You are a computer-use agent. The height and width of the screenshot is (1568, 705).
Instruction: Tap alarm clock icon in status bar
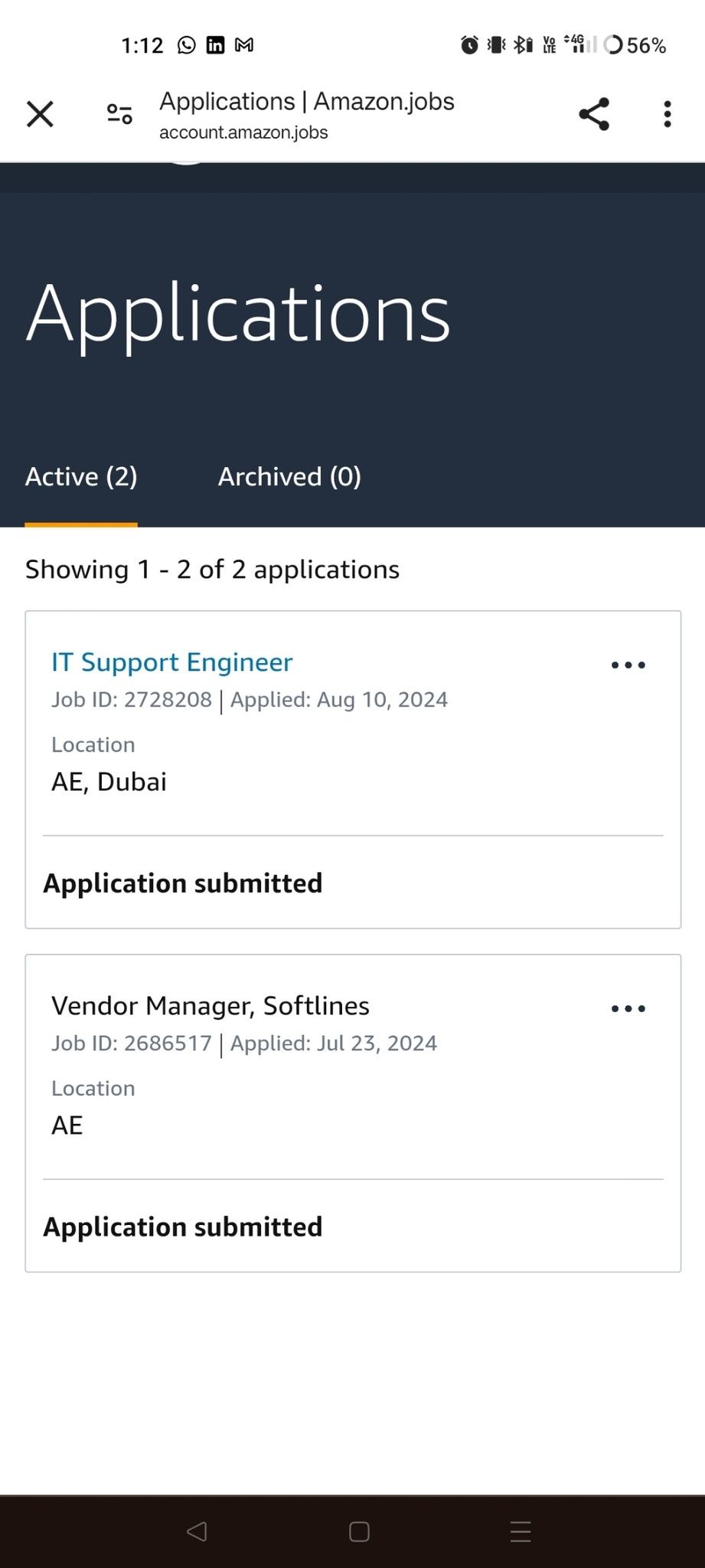(469, 45)
